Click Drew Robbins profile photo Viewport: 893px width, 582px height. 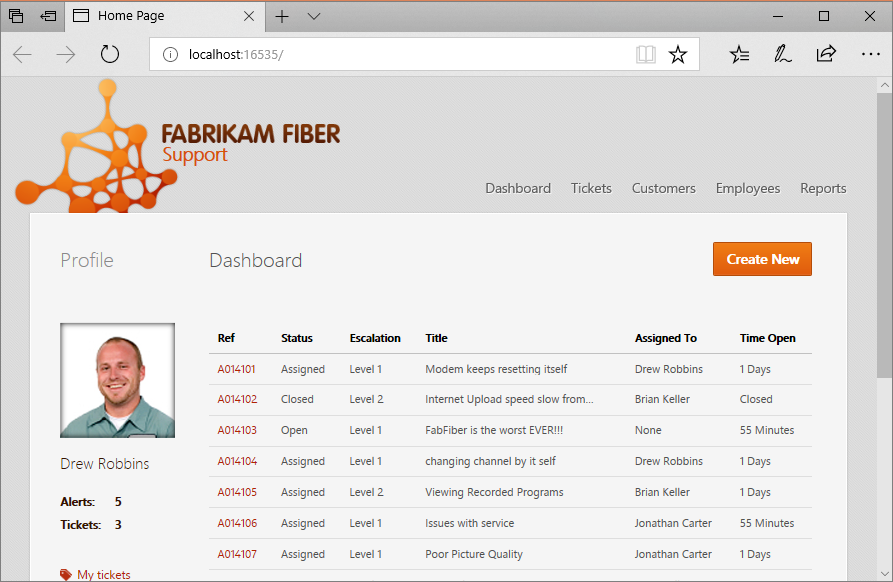pos(117,380)
